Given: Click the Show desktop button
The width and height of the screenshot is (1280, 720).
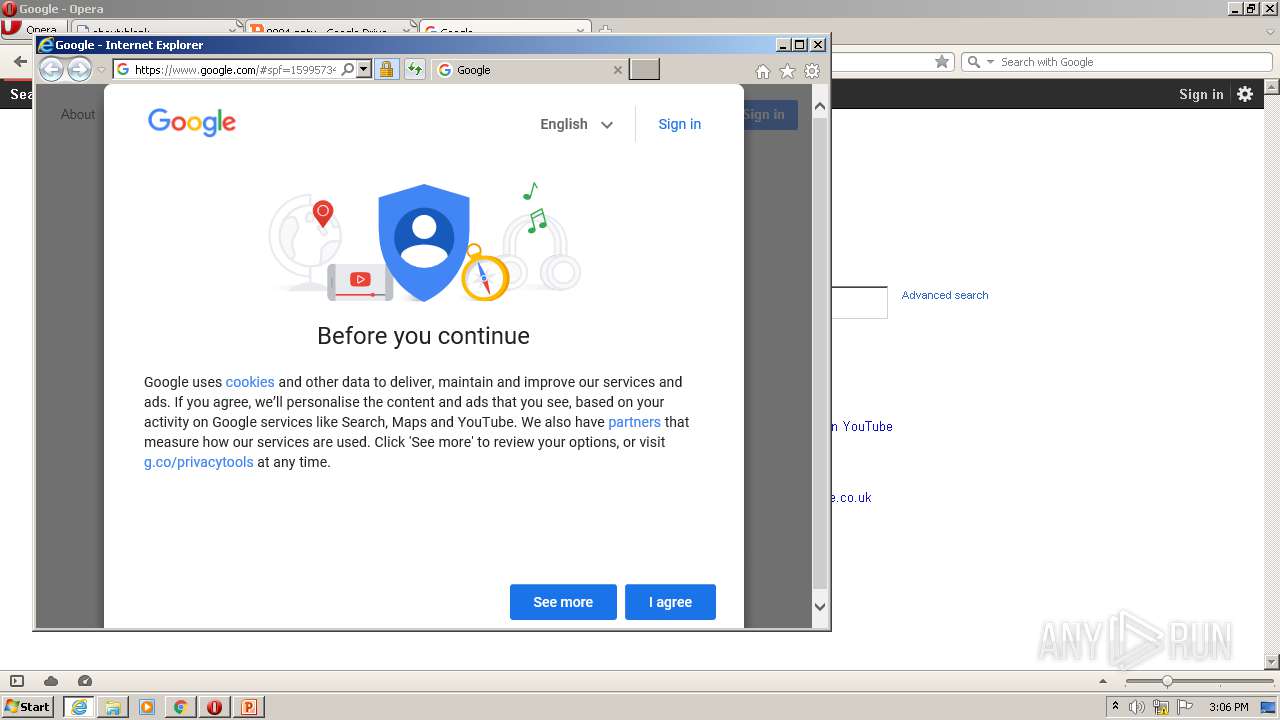Looking at the screenshot, I should [1270, 707].
